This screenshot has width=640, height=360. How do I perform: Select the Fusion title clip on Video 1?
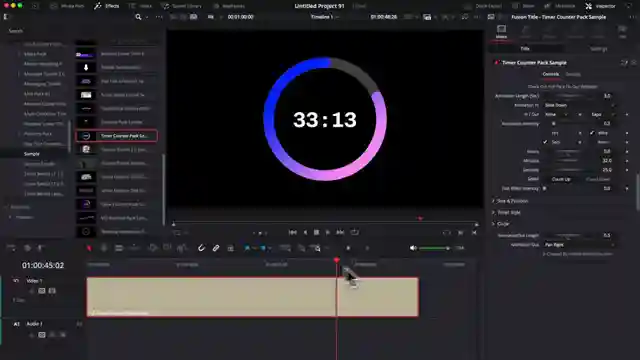click(253, 297)
